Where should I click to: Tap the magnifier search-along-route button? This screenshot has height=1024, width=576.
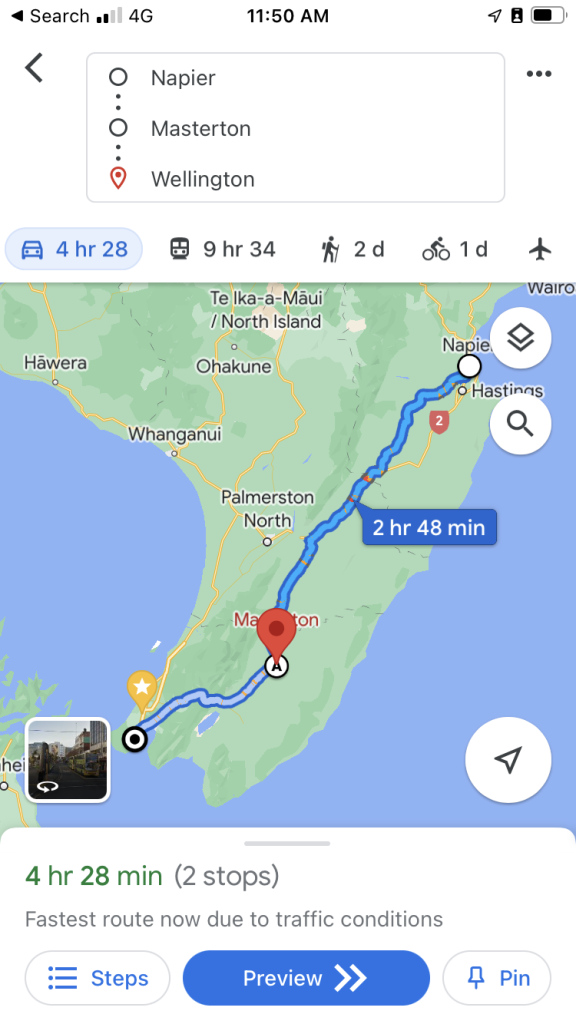pyautogui.click(x=520, y=424)
